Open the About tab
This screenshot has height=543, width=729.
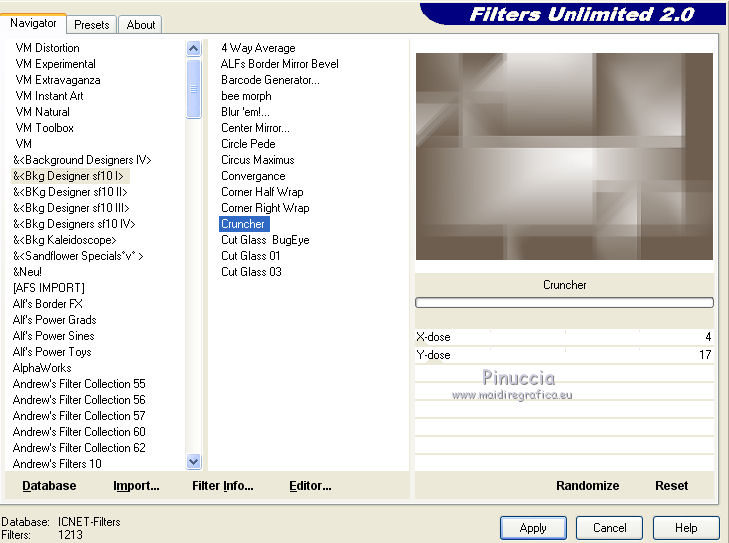click(x=140, y=25)
